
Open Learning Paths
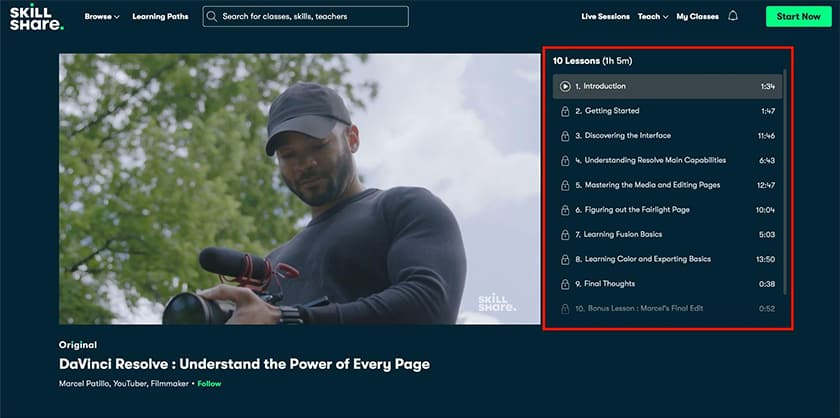(160, 17)
